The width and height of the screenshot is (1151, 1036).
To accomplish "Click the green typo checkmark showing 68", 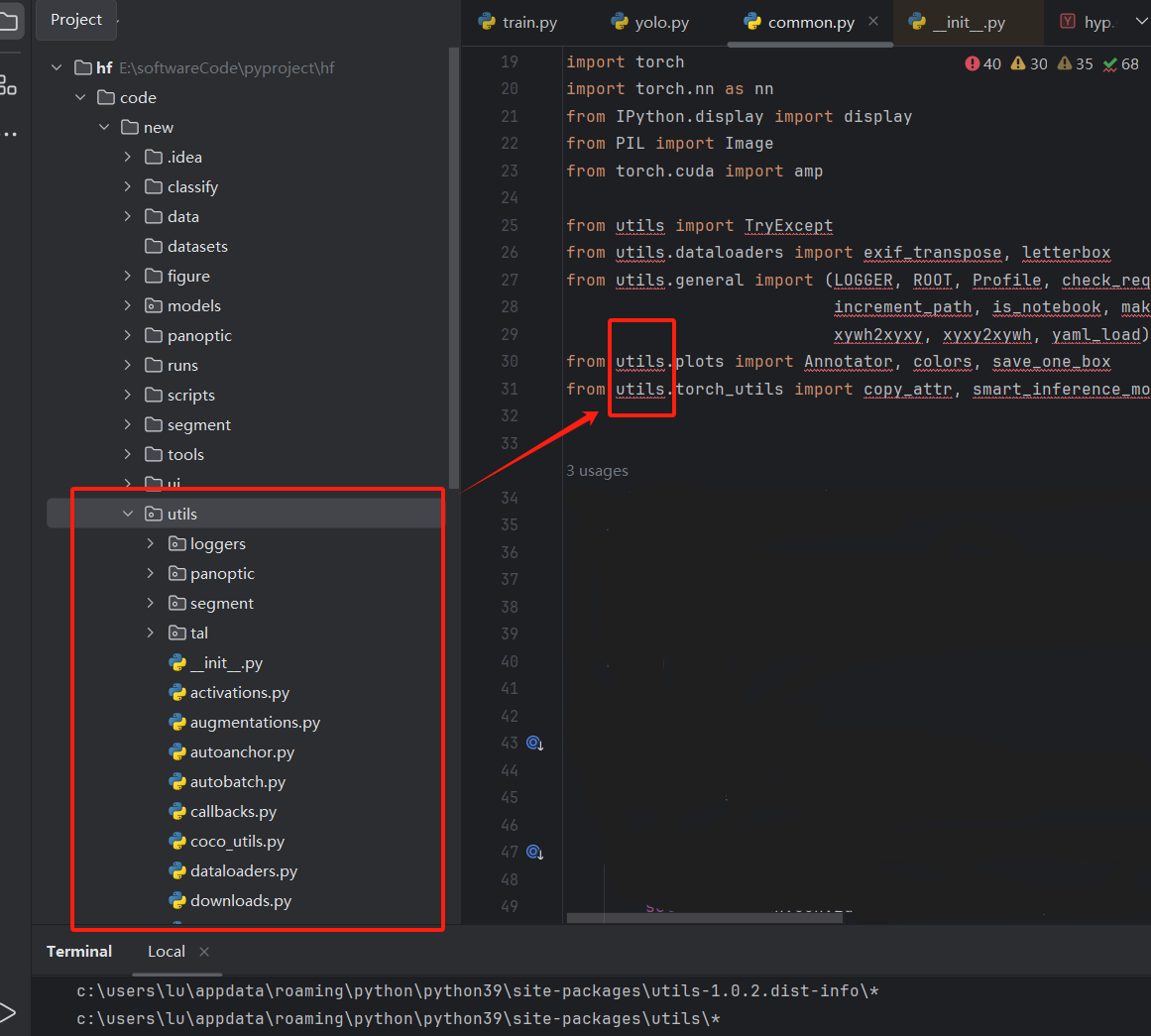I will [x=1108, y=62].
